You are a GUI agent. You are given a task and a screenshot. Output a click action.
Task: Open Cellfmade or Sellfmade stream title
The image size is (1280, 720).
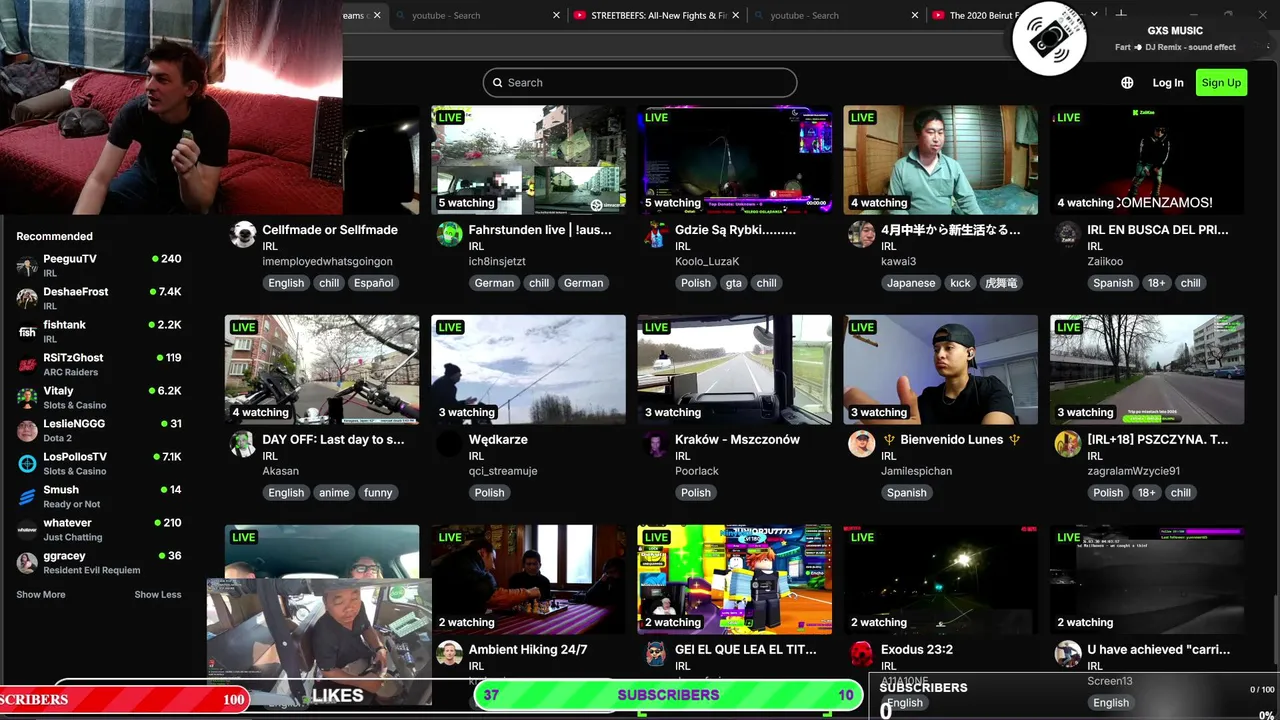tap(330, 230)
